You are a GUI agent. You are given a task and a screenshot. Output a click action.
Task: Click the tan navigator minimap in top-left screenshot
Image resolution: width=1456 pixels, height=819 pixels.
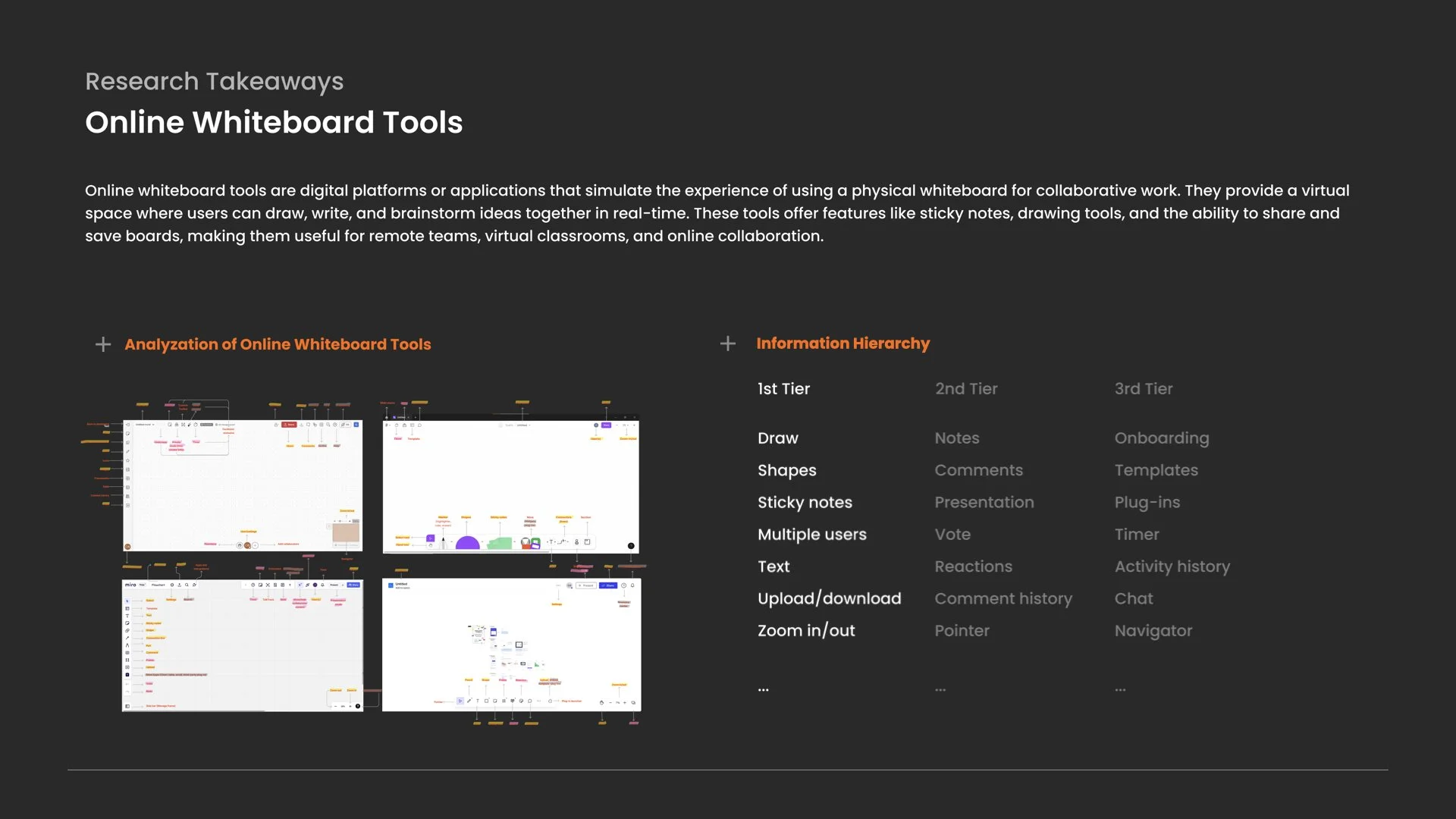tap(346, 532)
